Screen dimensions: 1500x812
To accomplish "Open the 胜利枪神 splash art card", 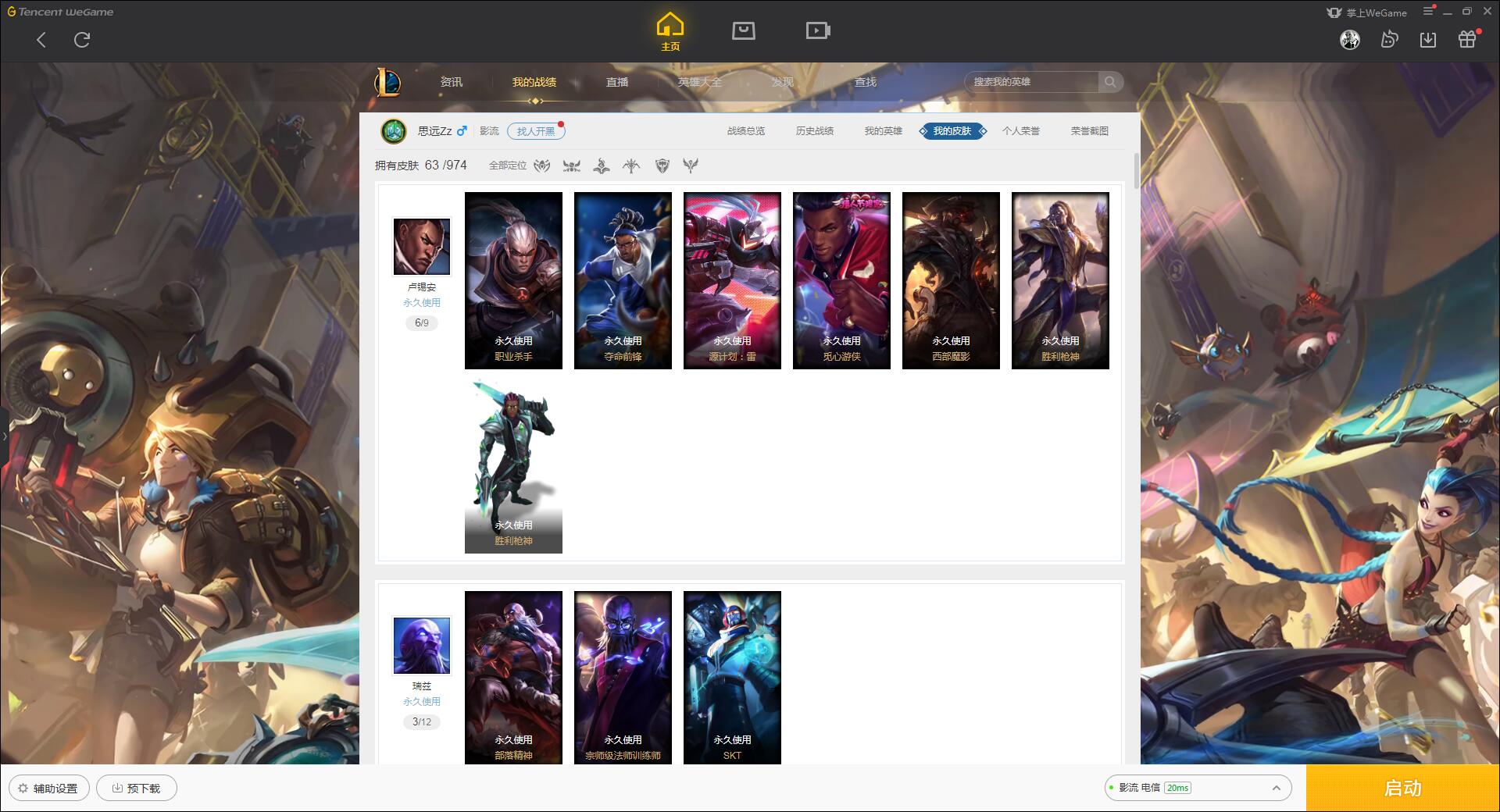I will pyautogui.click(x=1060, y=280).
